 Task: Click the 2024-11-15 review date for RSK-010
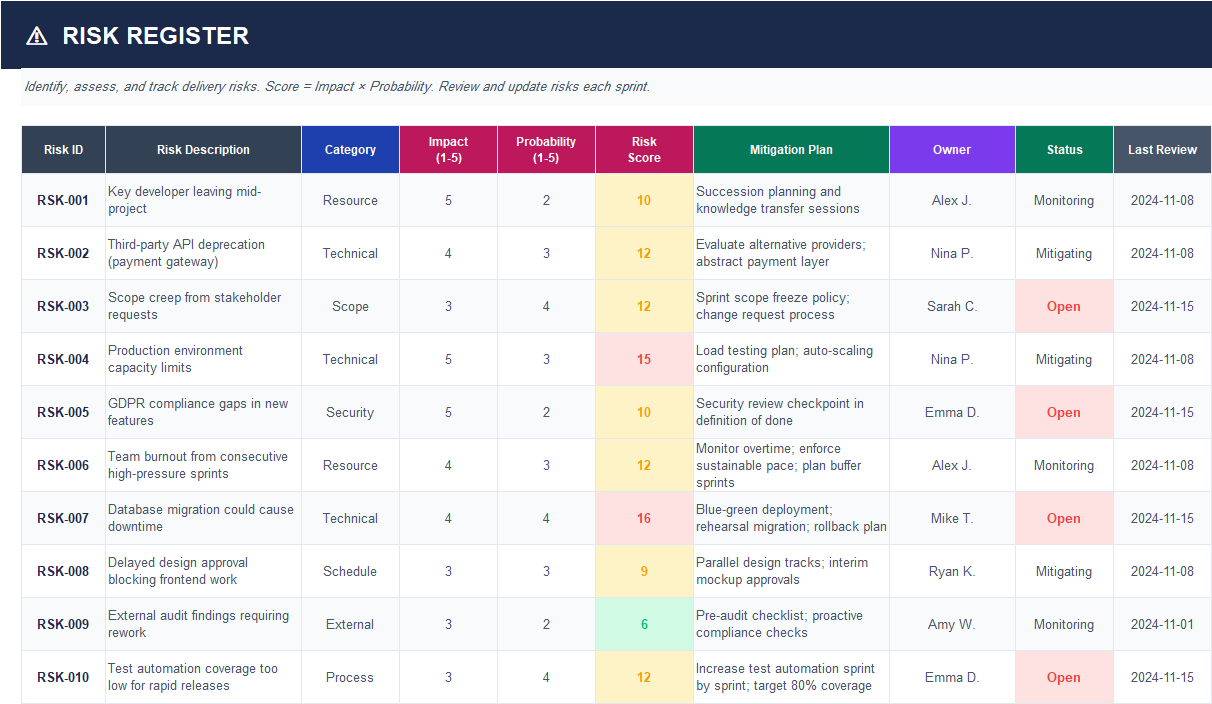tap(1162, 677)
